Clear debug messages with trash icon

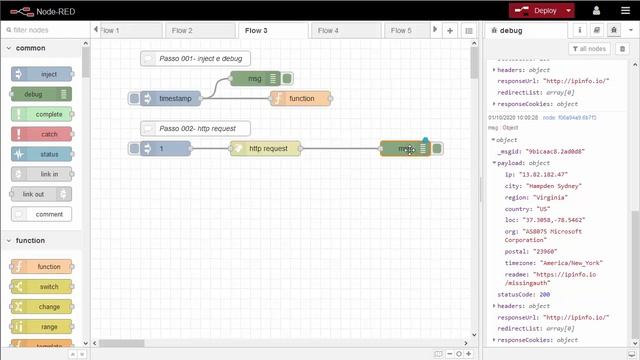[622, 49]
